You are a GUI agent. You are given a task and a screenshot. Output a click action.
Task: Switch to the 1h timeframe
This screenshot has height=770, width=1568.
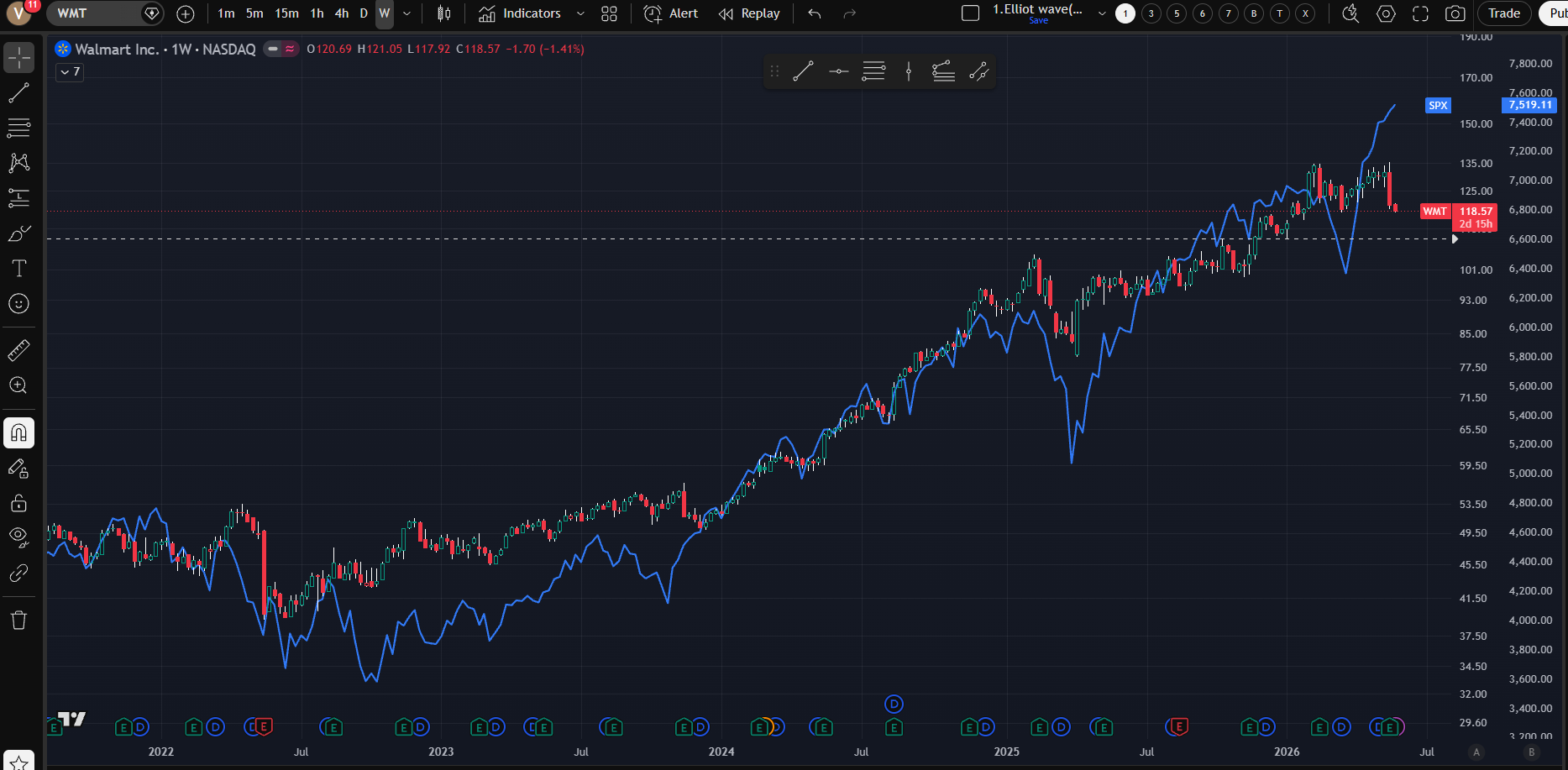point(317,13)
